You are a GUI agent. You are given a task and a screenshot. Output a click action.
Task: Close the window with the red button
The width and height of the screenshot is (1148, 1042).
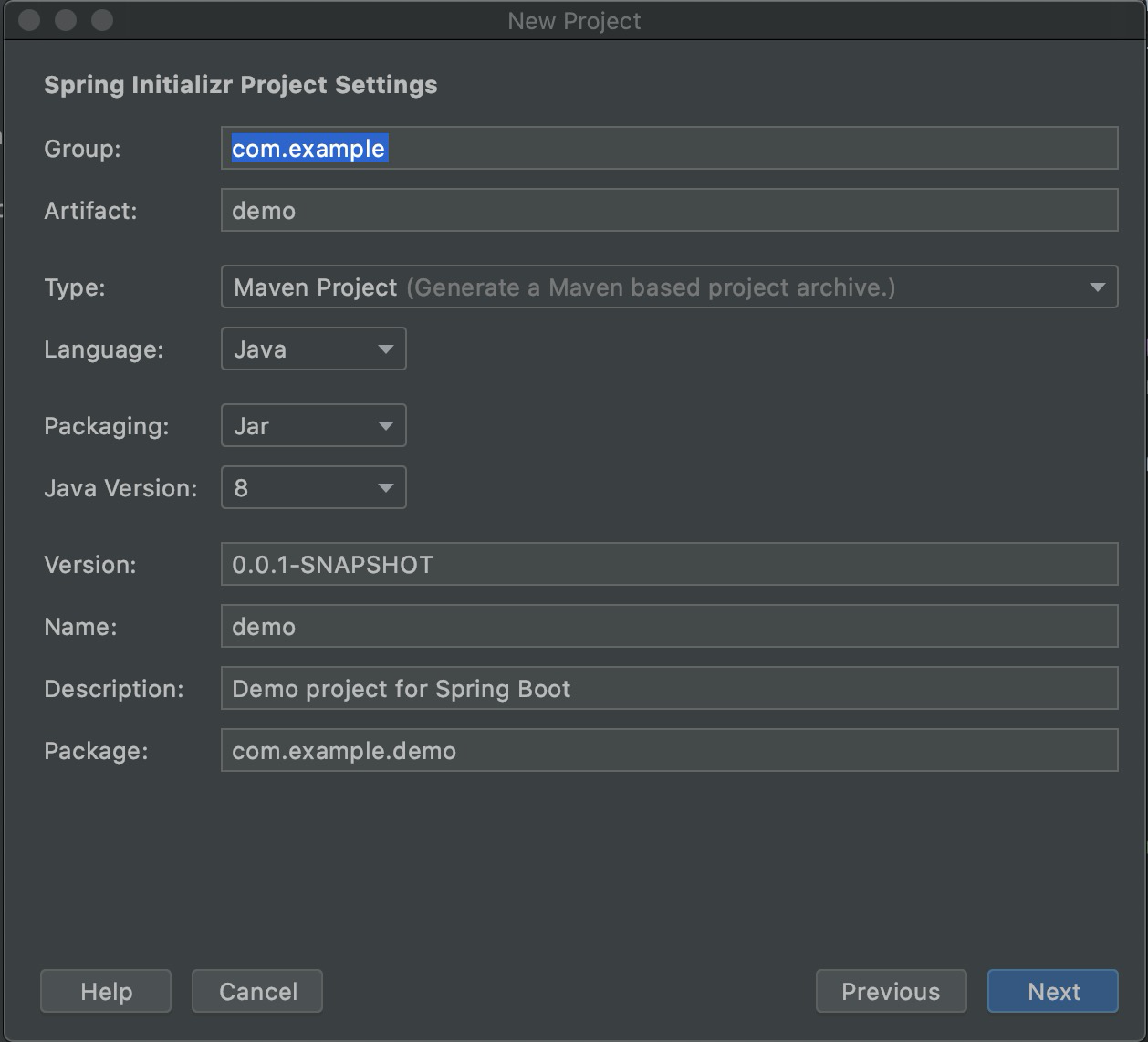point(29,20)
